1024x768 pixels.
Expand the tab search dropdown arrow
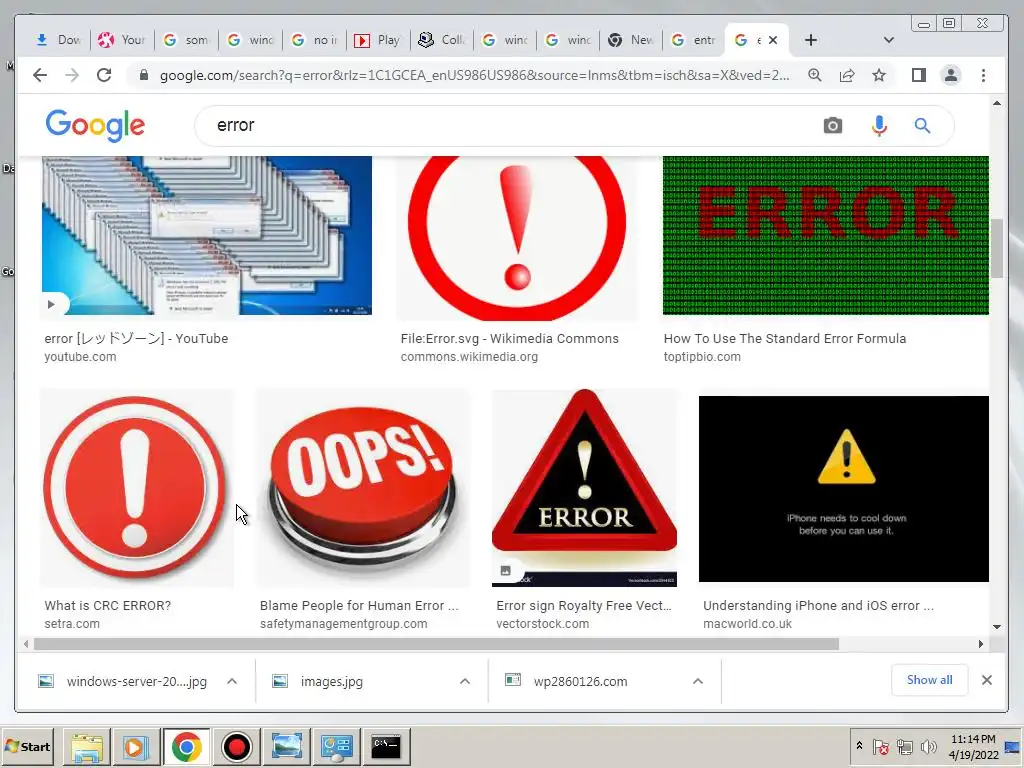pyautogui.click(x=889, y=40)
